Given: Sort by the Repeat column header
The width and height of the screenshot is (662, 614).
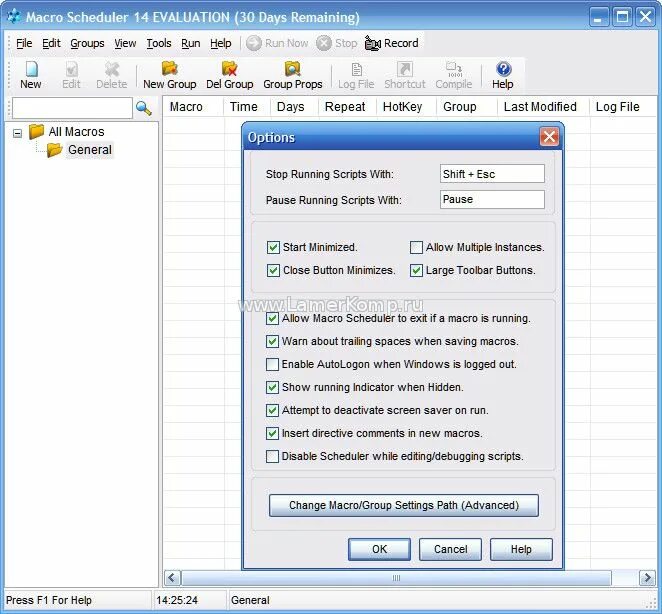Looking at the screenshot, I should [x=347, y=106].
